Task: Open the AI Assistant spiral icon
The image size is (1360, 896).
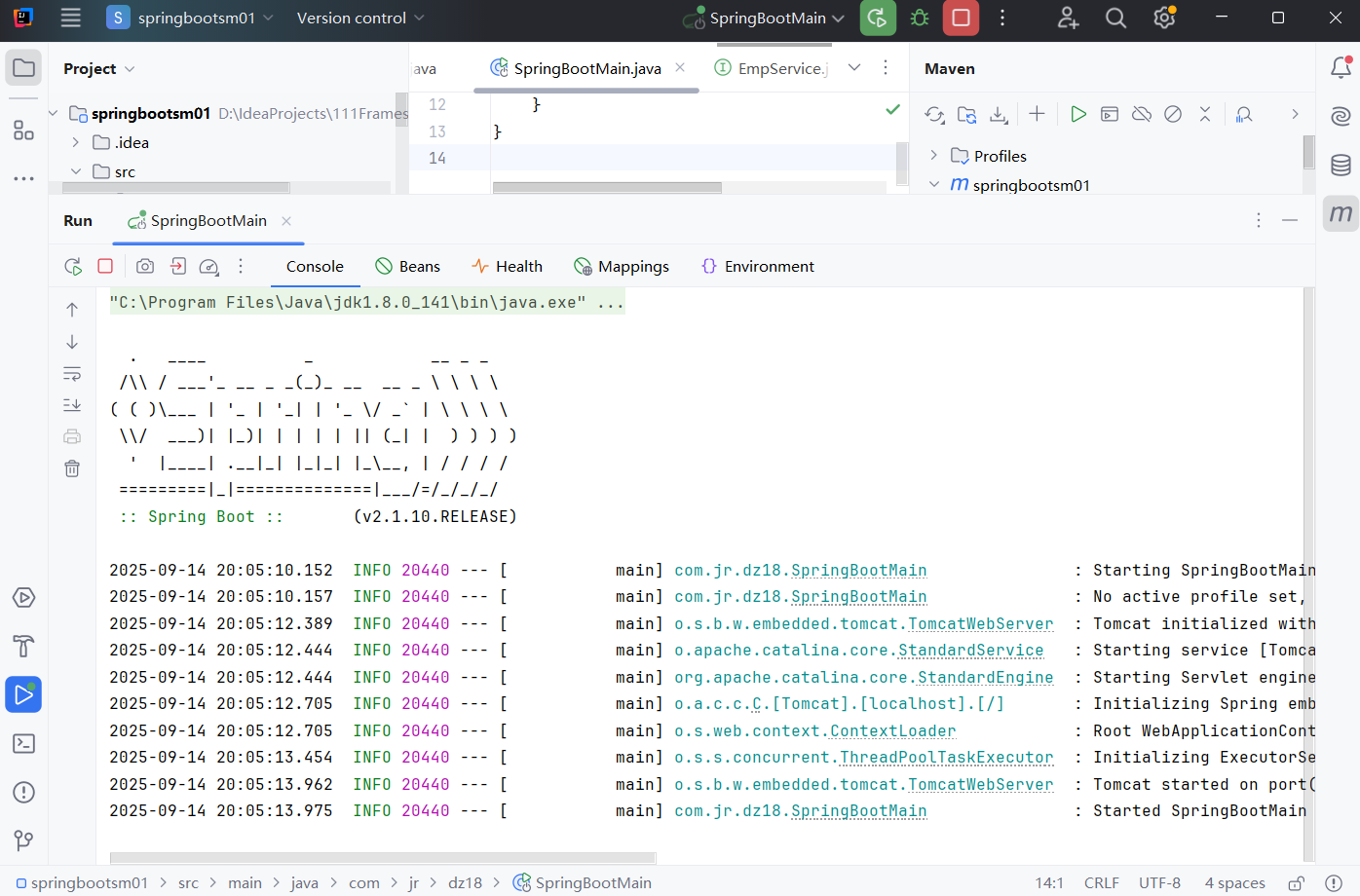Action: coord(1341,116)
